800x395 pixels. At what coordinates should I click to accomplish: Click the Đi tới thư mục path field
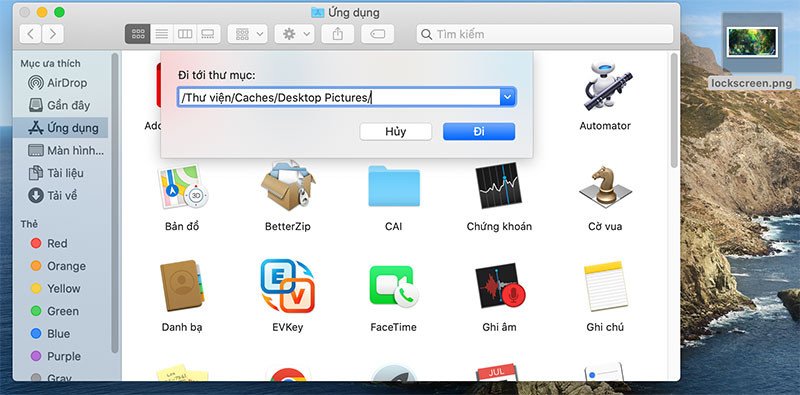tap(339, 97)
